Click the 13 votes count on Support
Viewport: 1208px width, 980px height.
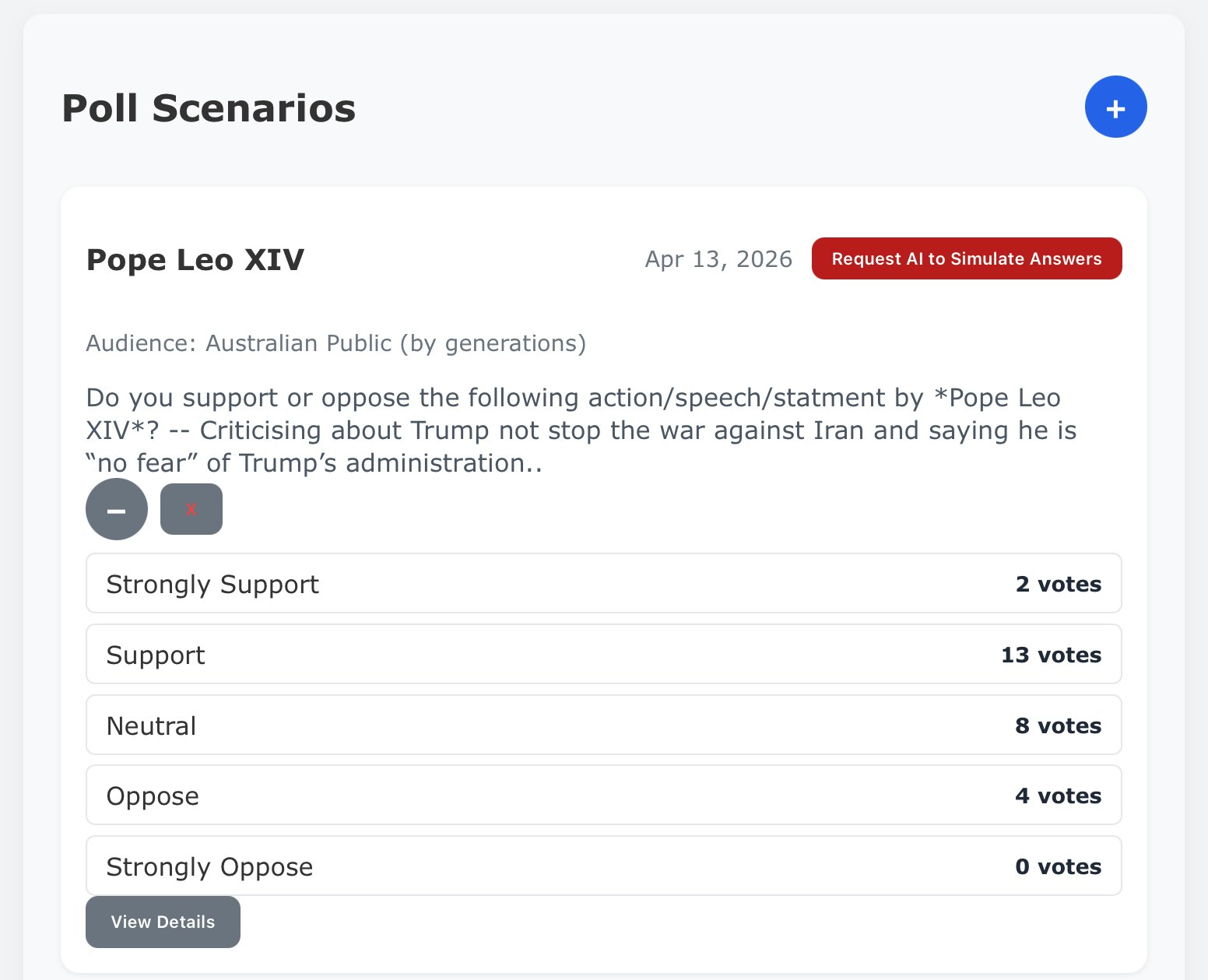pos(1052,655)
